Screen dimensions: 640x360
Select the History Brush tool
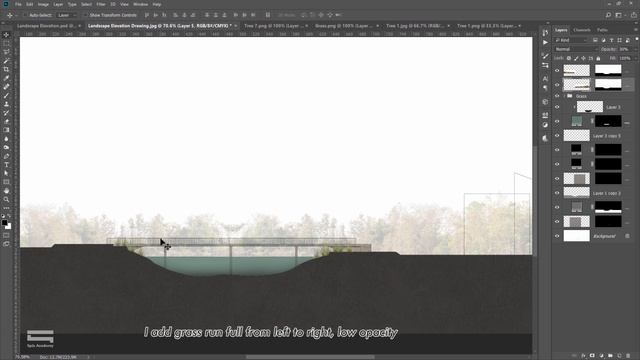click(x=6, y=113)
